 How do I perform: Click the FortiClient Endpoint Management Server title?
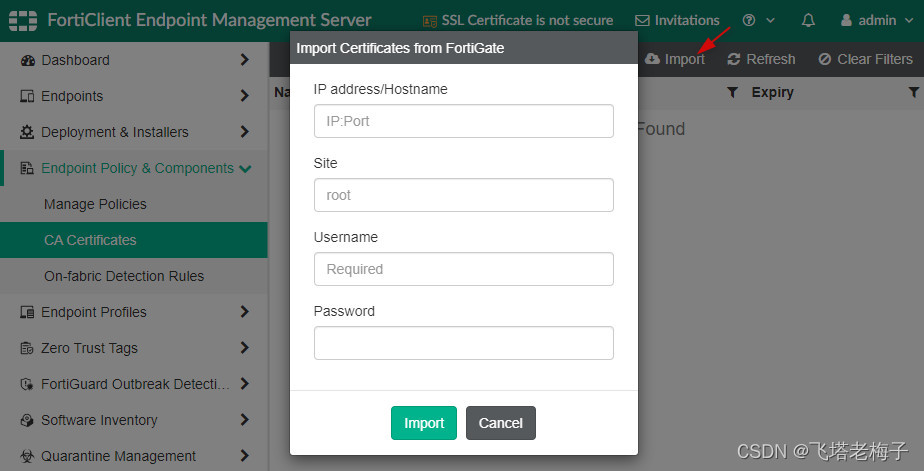[x=209, y=21]
